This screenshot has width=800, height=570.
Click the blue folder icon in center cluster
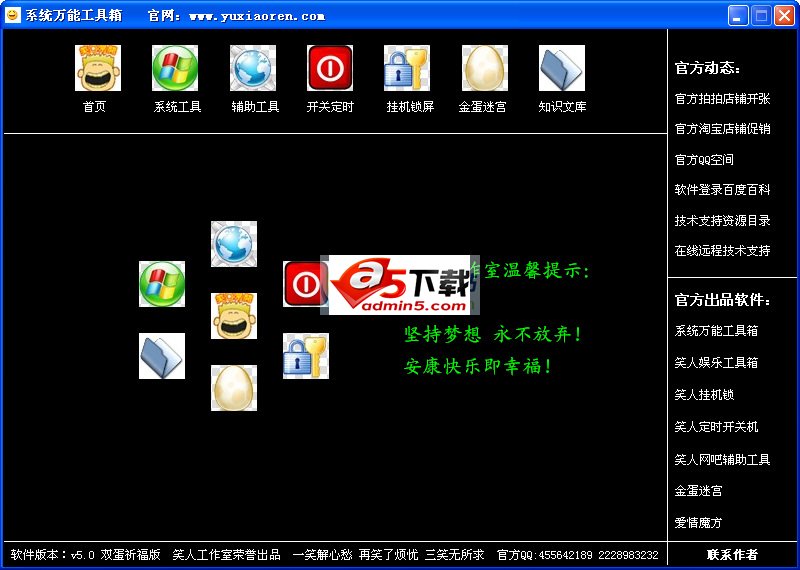pos(162,356)
